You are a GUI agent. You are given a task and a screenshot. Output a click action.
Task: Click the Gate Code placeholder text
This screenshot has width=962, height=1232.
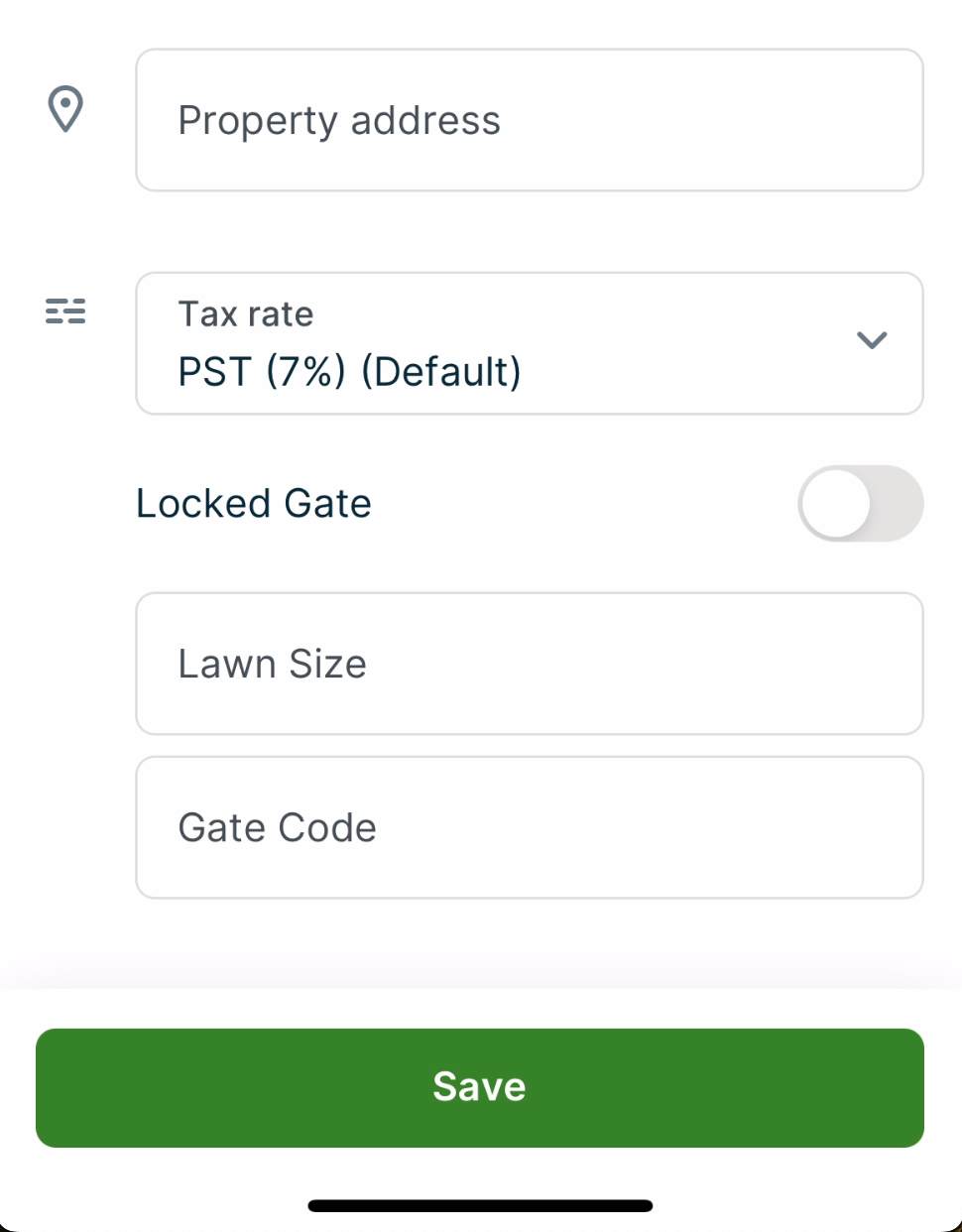point(277,827)
